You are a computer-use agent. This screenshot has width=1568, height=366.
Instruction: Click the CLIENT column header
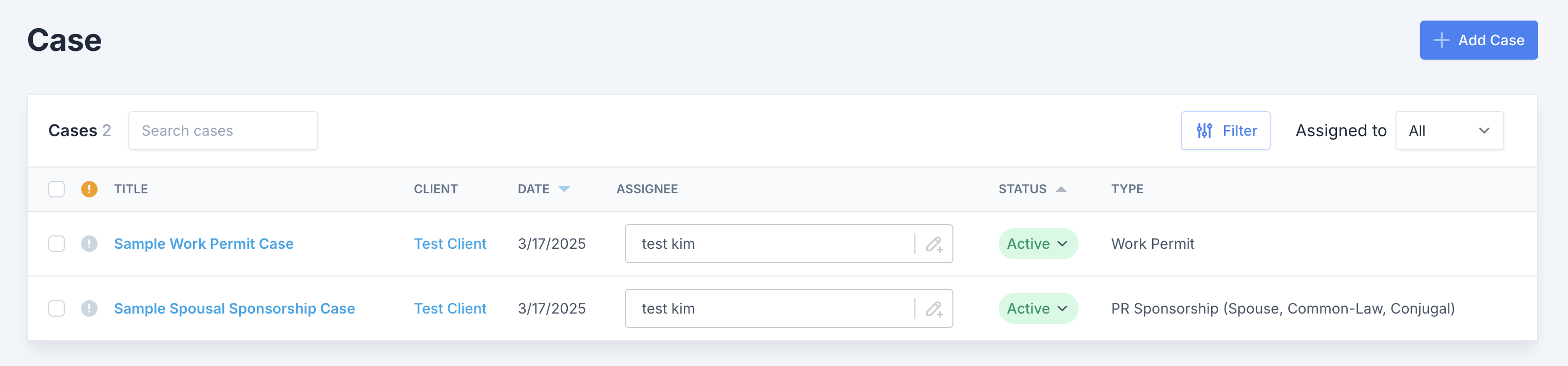pyautogui.click(x=436, y=189)
